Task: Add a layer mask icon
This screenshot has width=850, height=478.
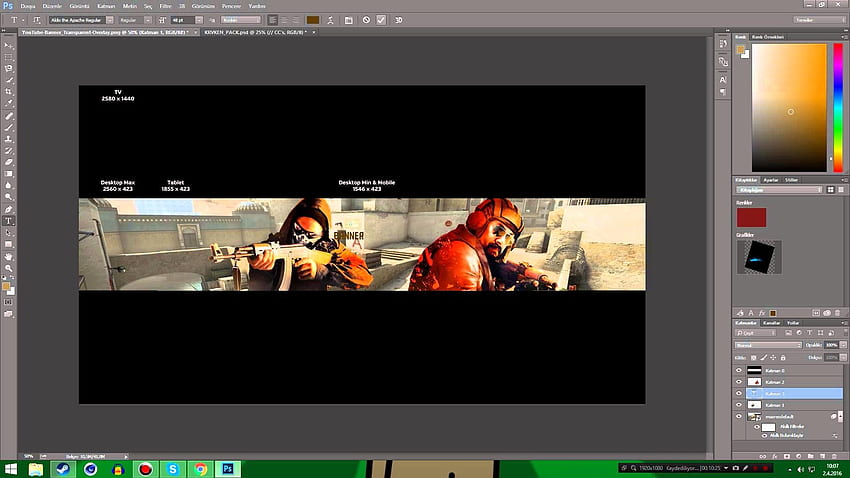Action: pos(787,456)
